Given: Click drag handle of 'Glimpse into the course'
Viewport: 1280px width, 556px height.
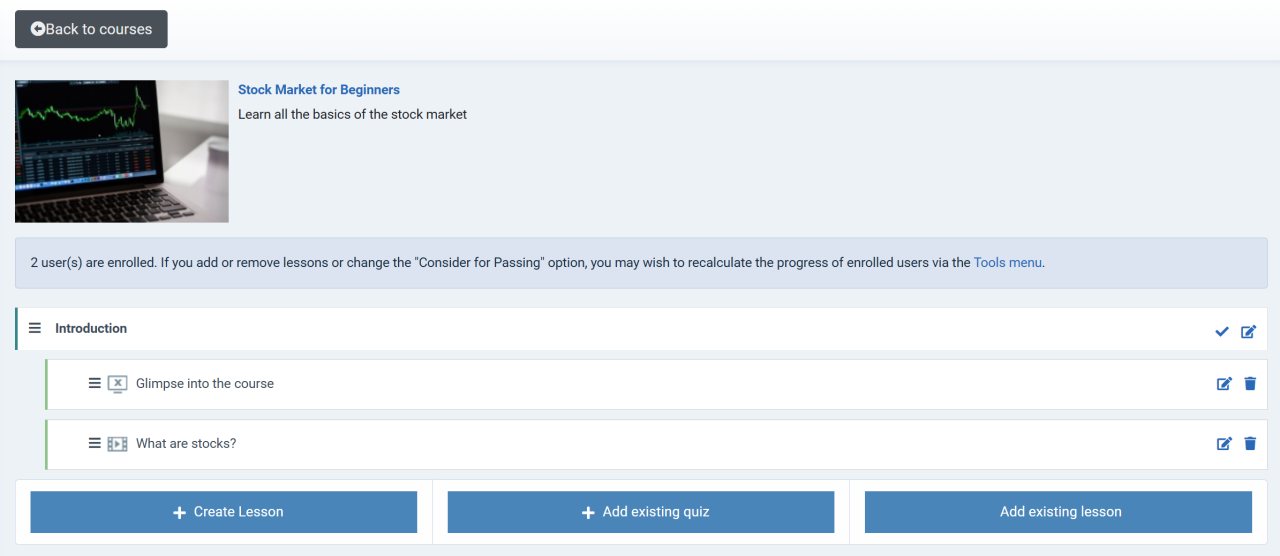Looking at the screenshot, I should [x=95, y=383].
